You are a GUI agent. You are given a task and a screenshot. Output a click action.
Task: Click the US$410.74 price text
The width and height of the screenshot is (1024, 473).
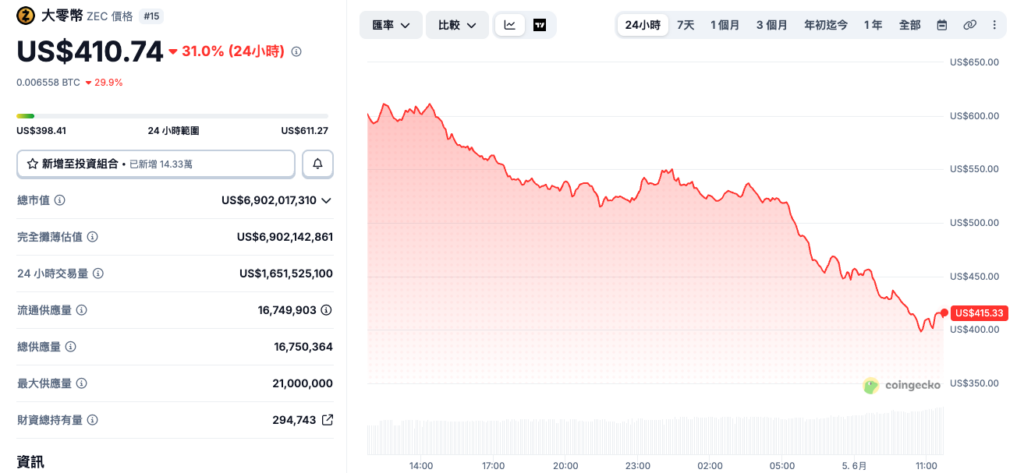coord(90,51)
